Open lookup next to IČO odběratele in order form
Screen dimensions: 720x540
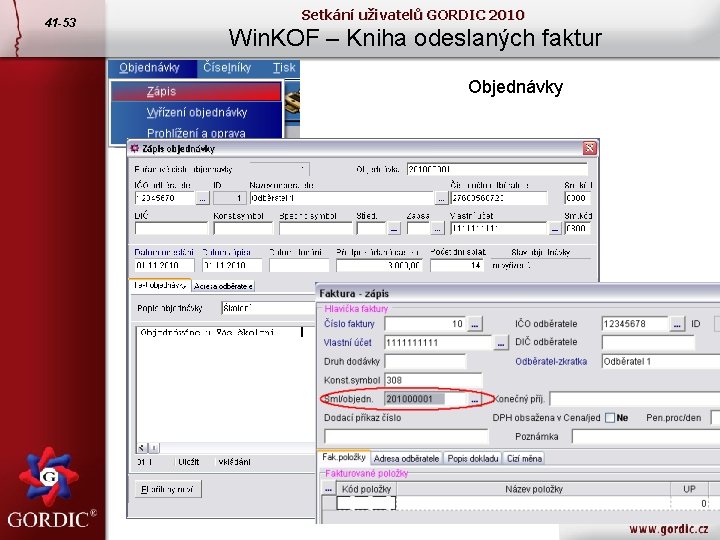tap(202, 198)
